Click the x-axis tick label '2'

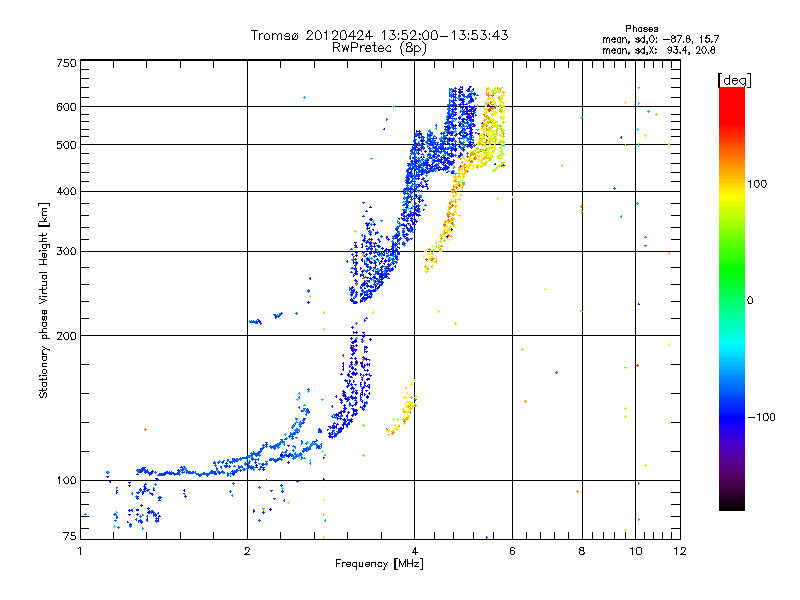pos(247,551)
